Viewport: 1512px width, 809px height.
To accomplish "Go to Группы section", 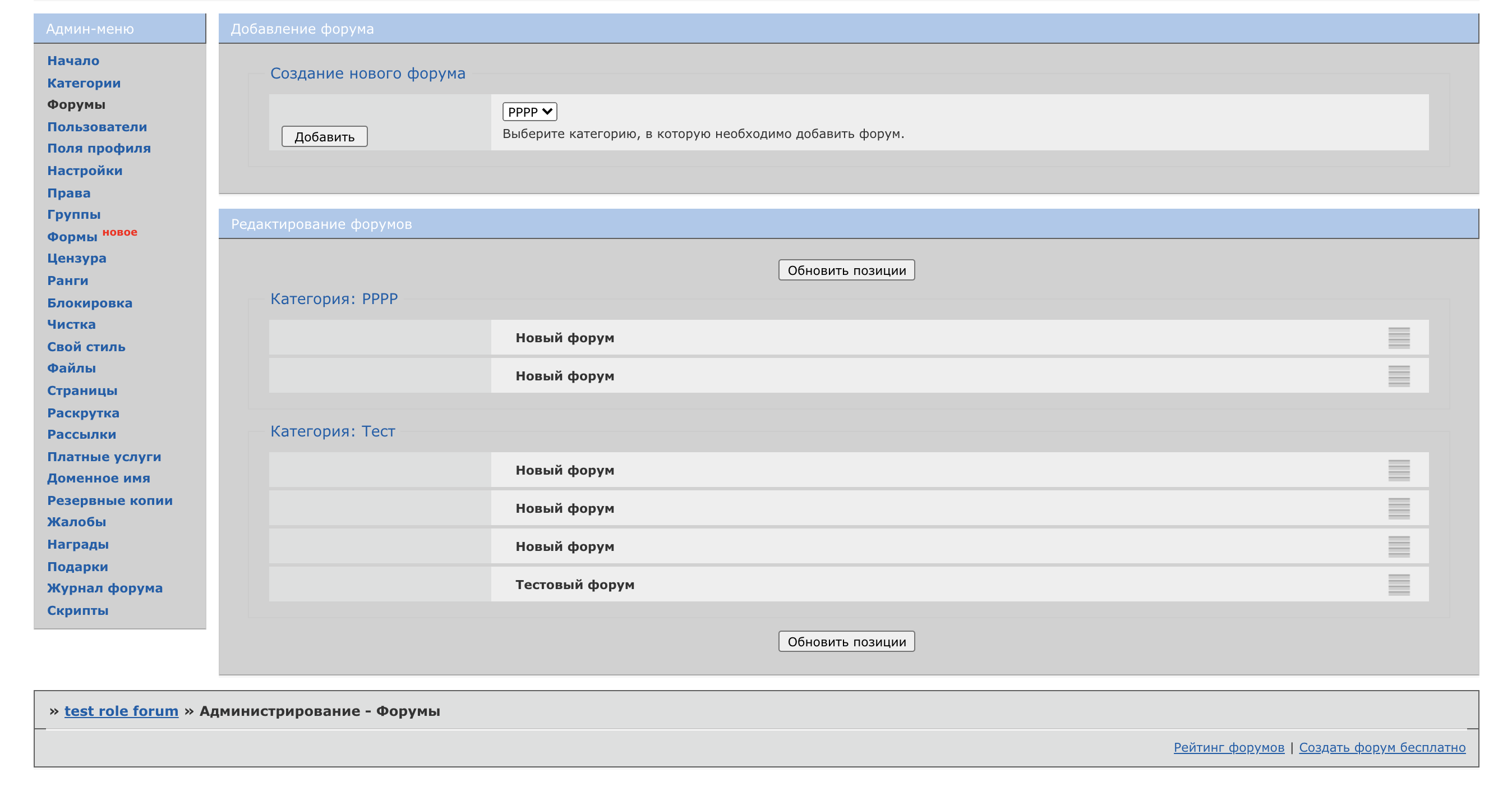I will click(x=74, y=214).
